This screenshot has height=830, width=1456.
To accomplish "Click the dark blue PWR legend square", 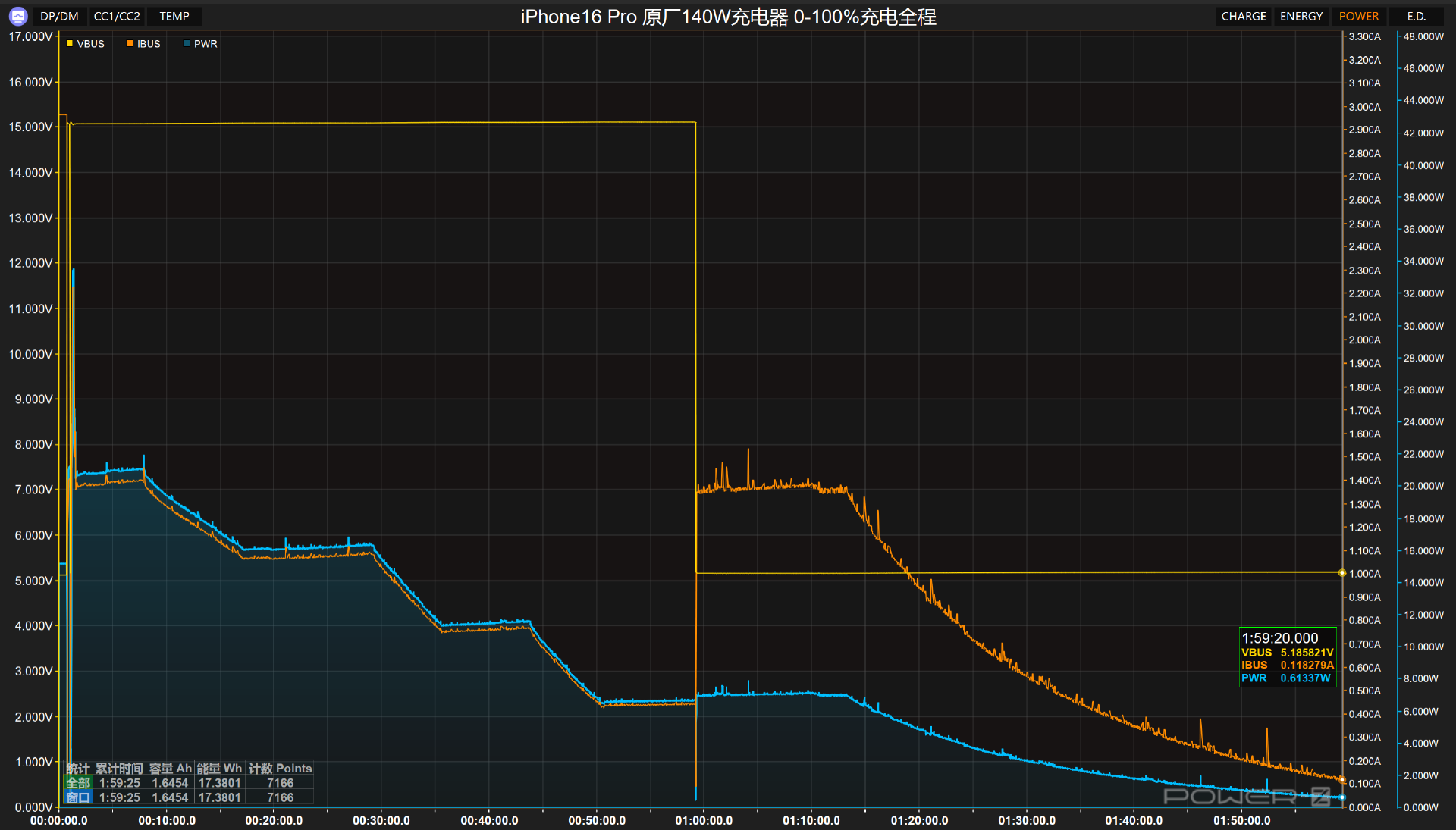I will coord(187,44).
